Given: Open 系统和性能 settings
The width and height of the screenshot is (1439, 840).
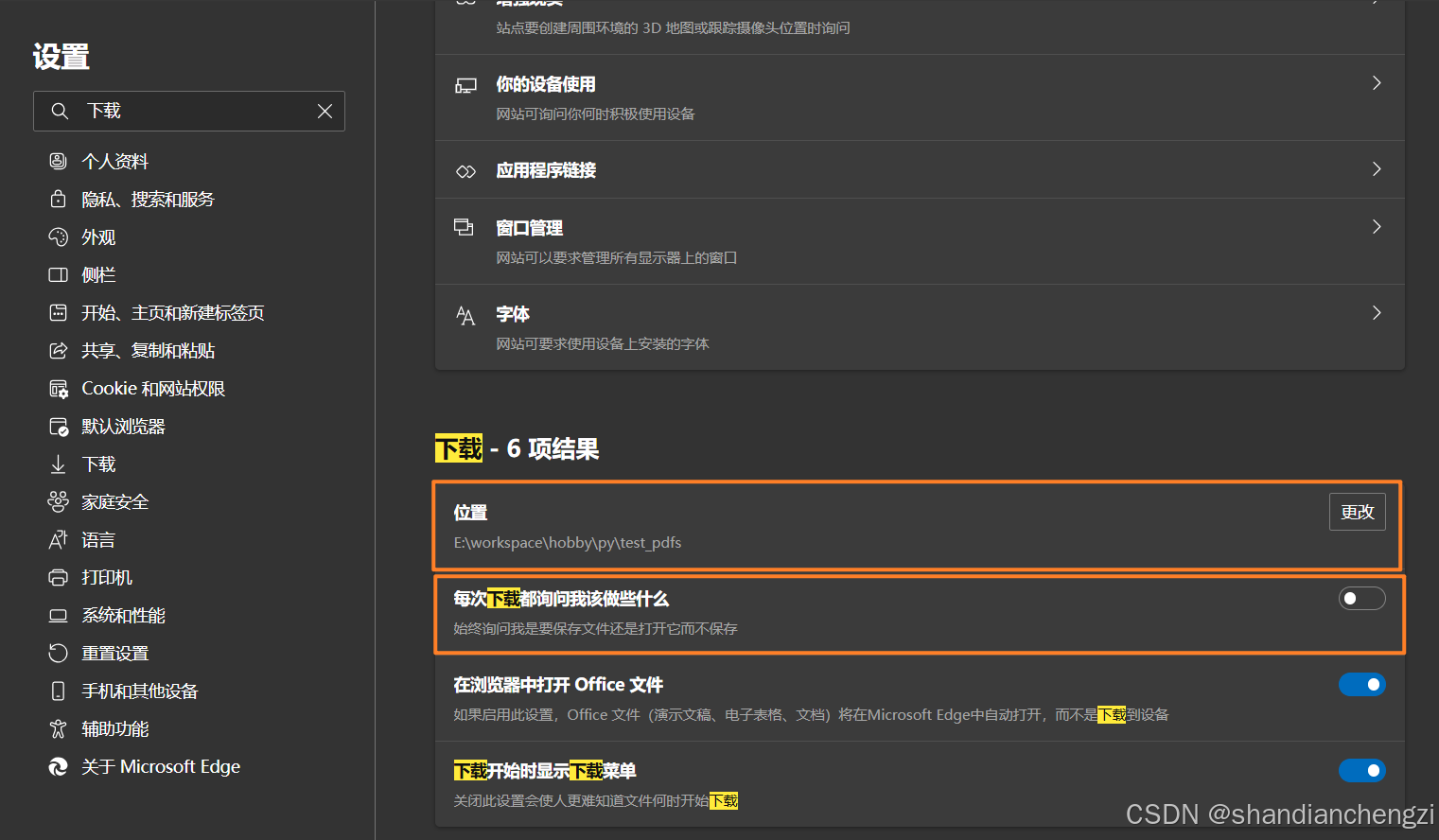Looking at the screenshot, I should (123, 615).
